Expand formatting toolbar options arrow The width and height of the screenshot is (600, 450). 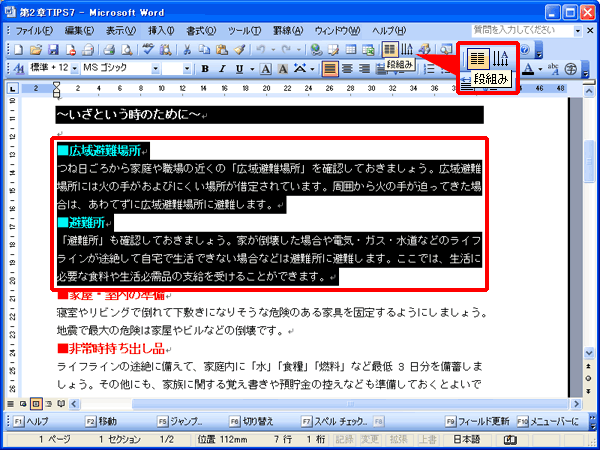pos(586,71)
